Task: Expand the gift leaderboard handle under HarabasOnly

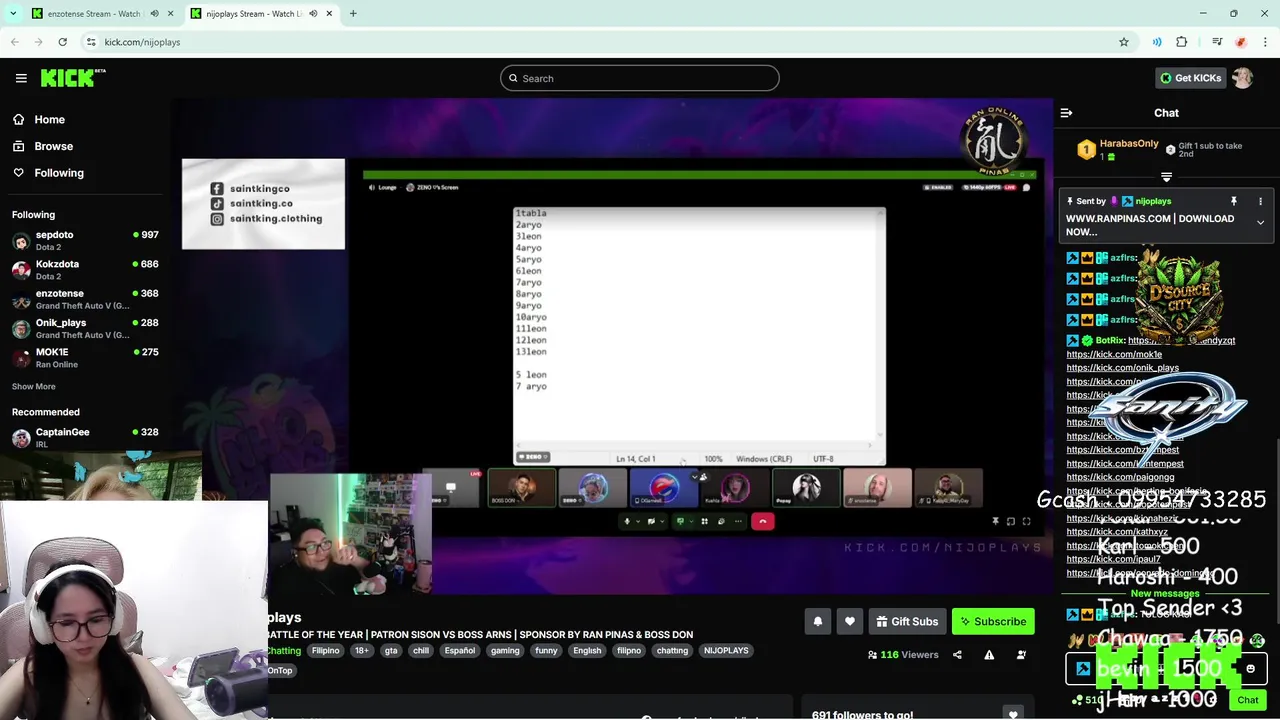Action: [1166, 177]
